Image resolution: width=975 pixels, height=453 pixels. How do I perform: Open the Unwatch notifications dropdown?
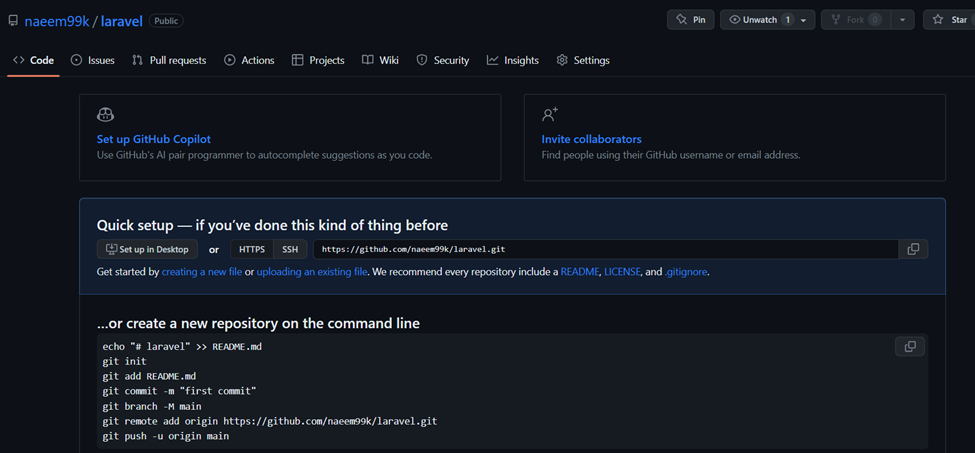pyautogui.click(x=767, y=20)
